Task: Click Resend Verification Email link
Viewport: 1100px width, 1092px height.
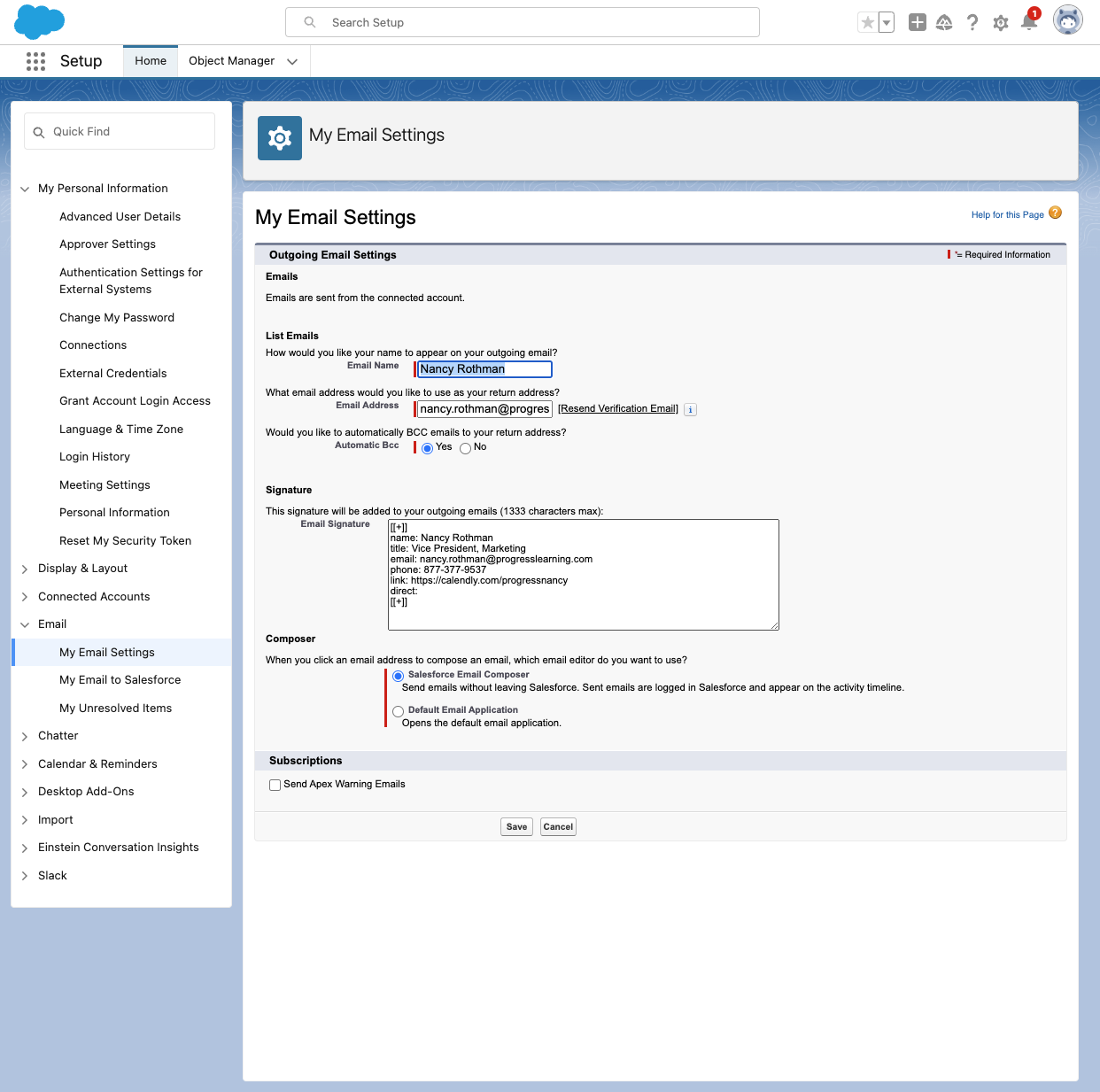Action: pyautogui.click(x=618, y=408)
